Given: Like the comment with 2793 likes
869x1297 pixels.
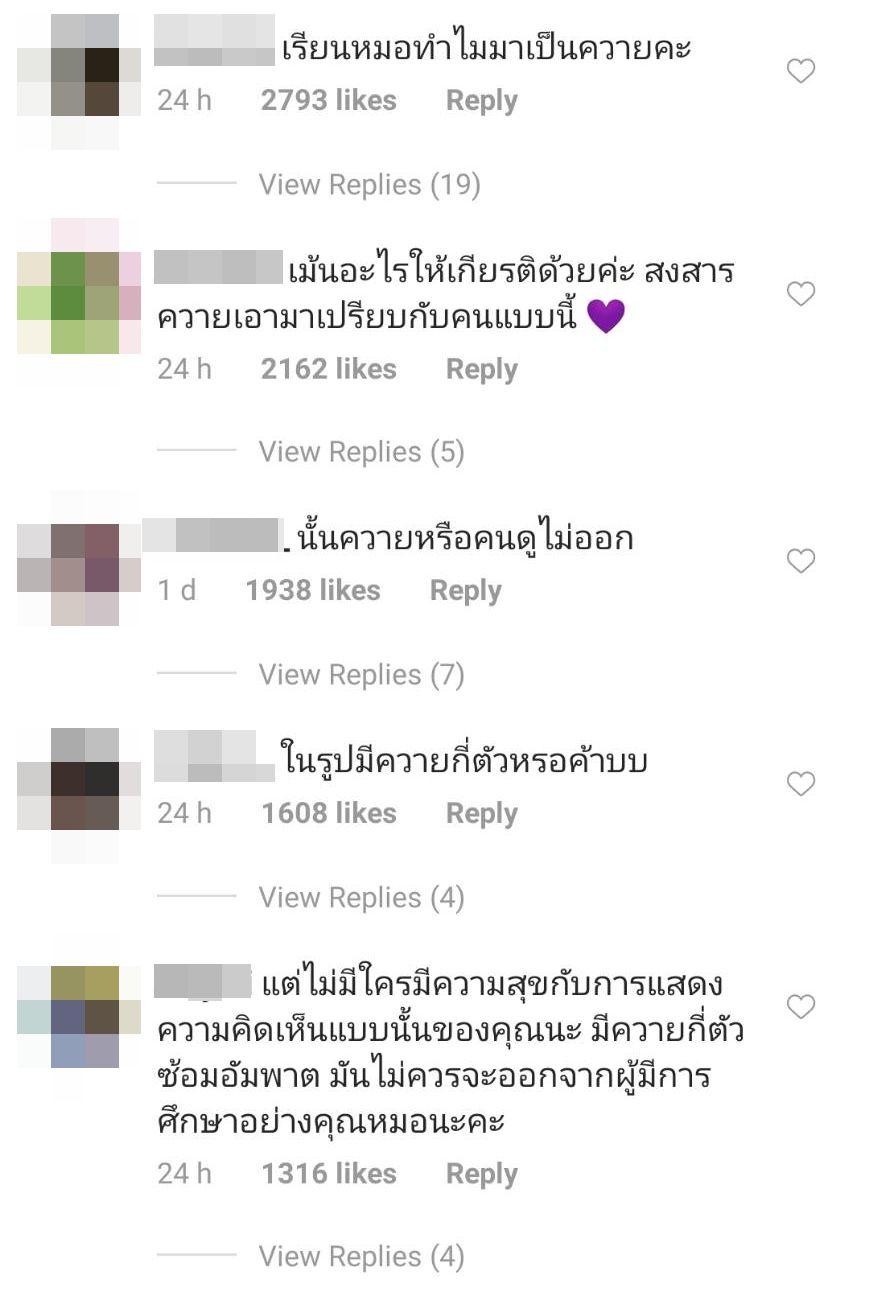Looking at the screenshot, I should click(x=801, y=71).
